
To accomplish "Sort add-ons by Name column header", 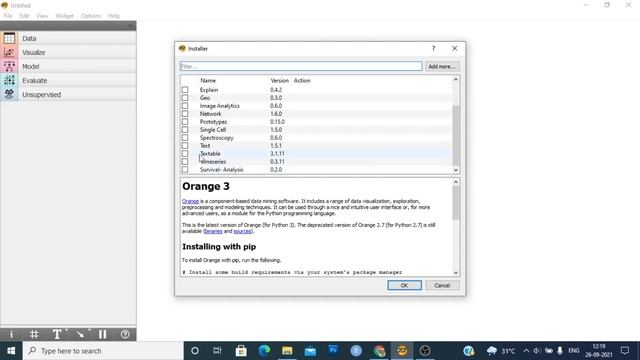I will 208,81.
